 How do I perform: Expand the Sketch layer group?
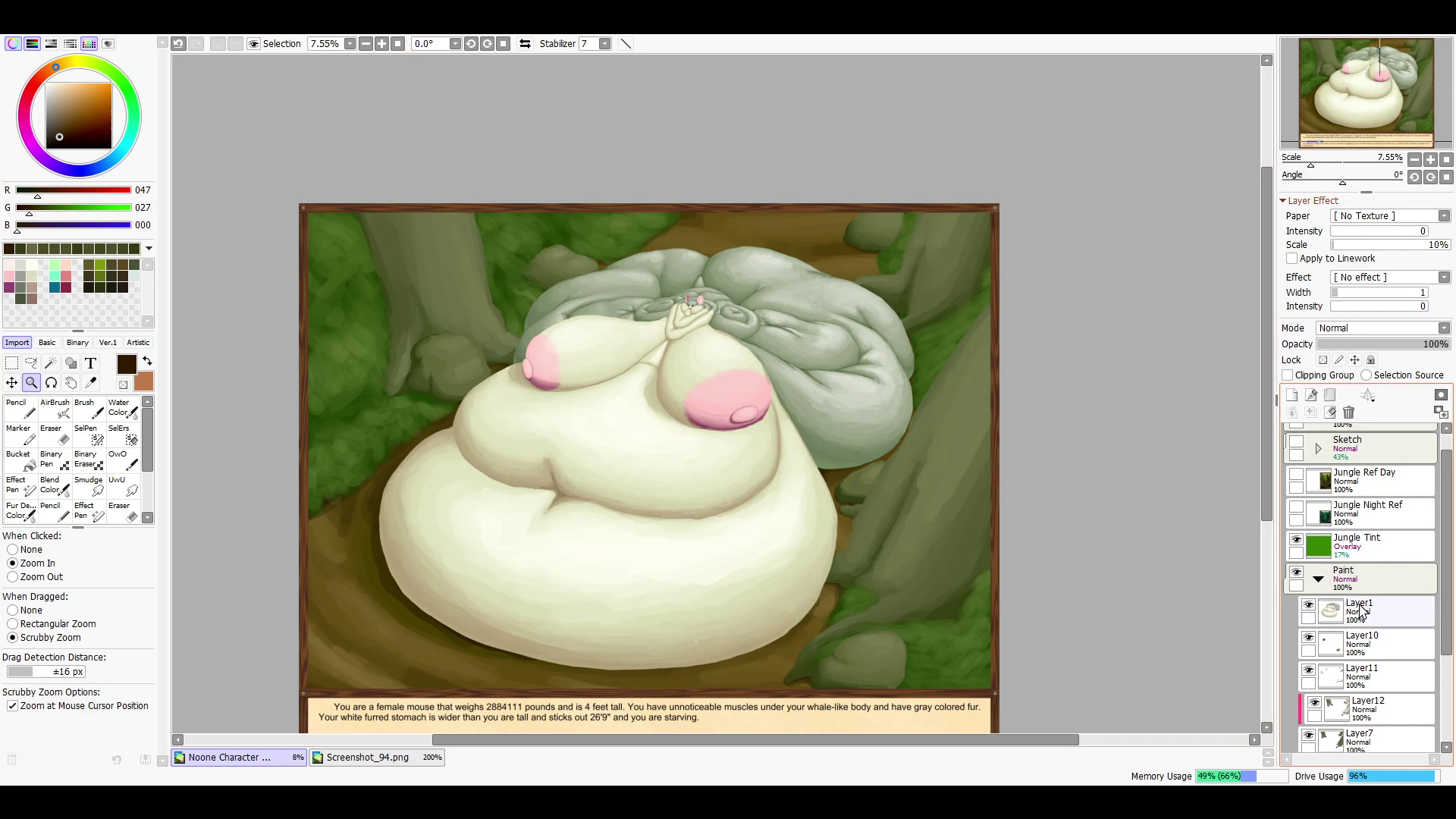[1318, 449]
